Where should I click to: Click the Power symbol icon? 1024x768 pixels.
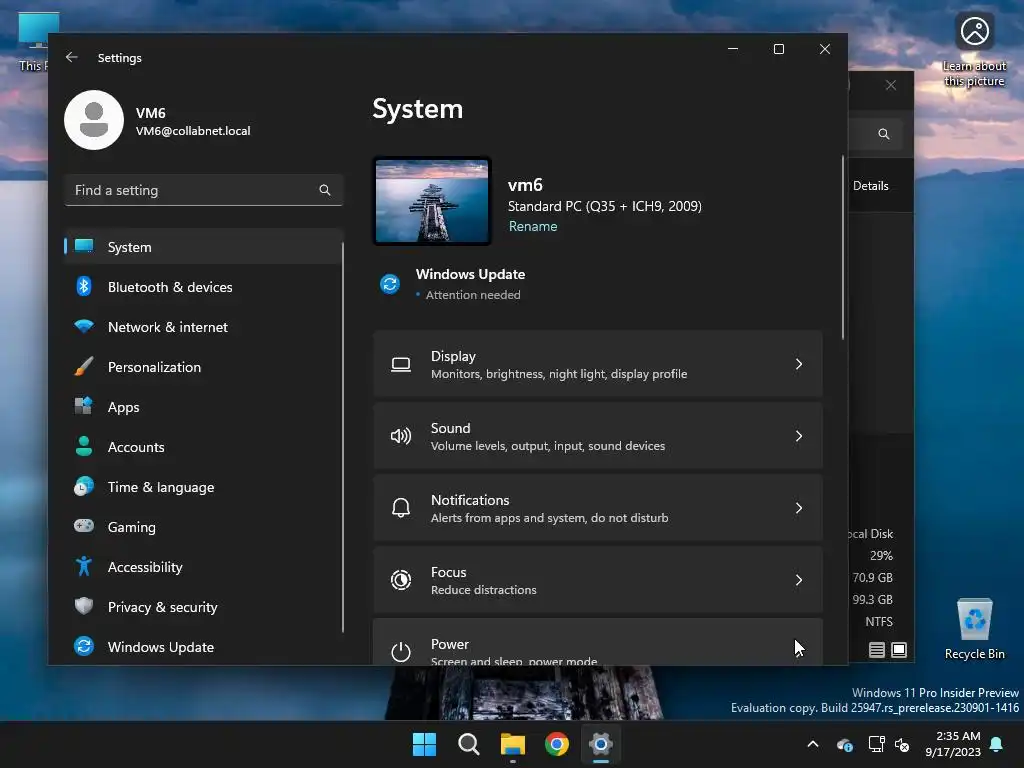click(x=401, y=651)
